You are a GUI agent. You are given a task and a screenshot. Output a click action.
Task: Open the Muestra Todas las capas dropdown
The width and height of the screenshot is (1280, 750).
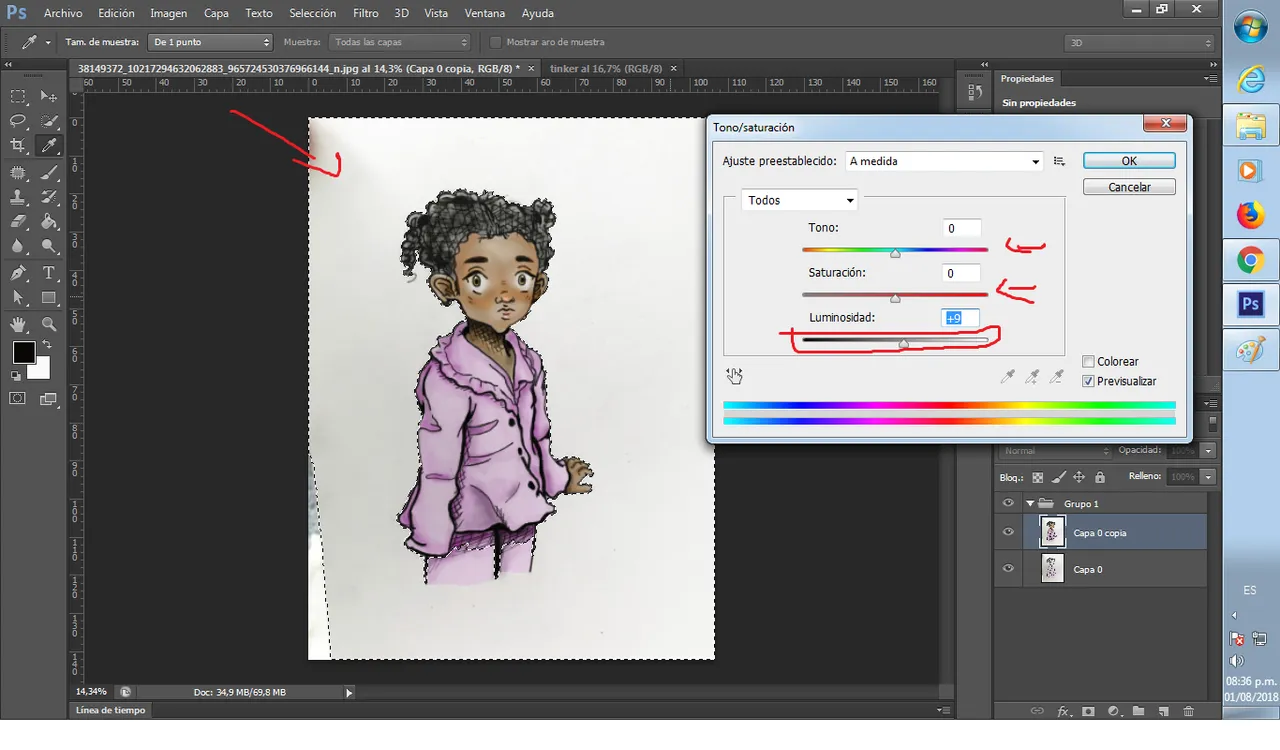tap(399, 42)
